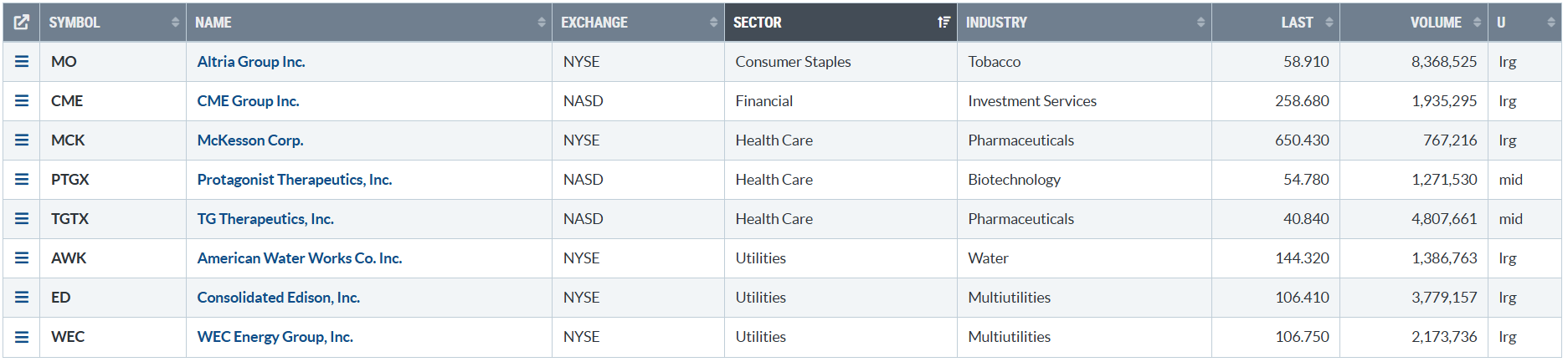Open row options icon for AWK
Image resolution: width=1568 pixels, height=362 pixels.
22,258
